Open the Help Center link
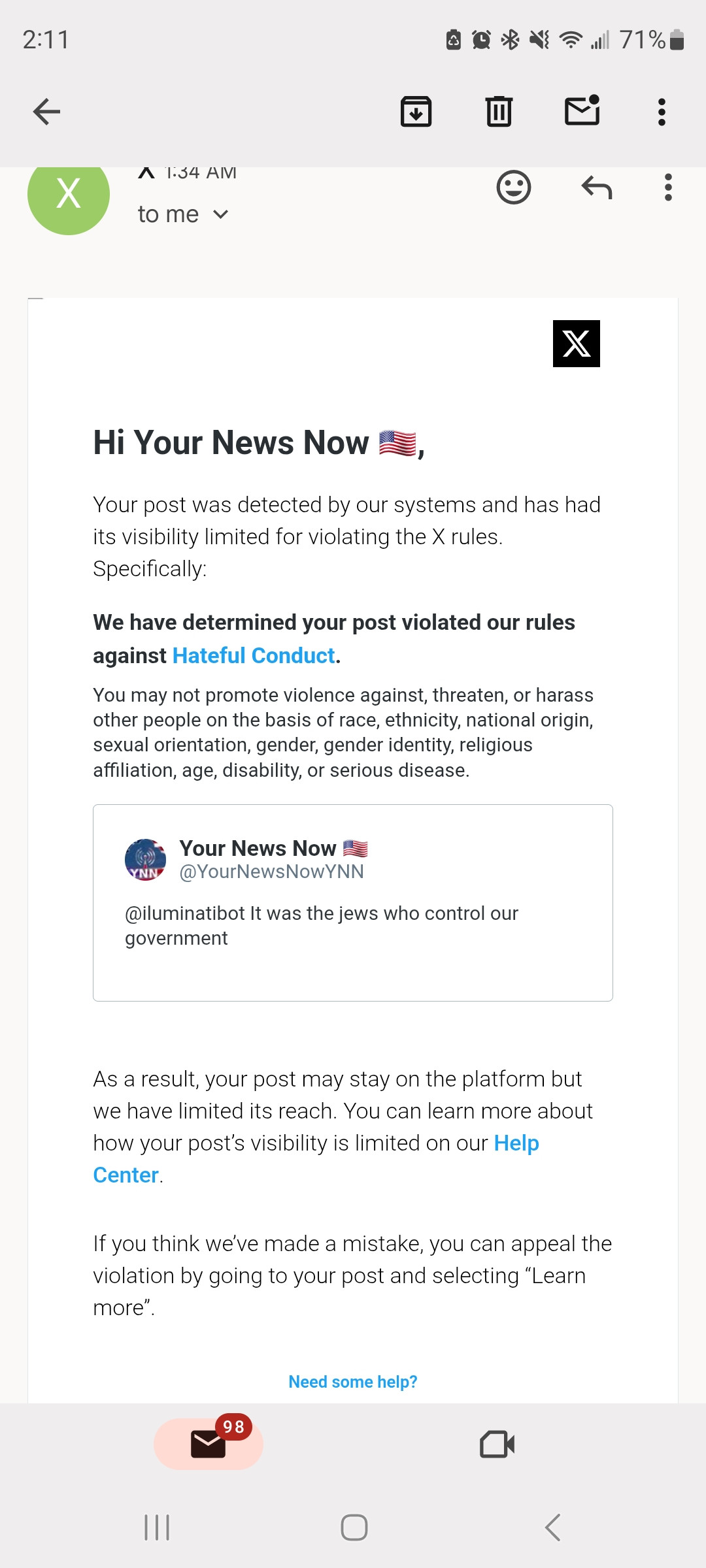This screenshot has width=706, height=1568. coord(316,1159)
